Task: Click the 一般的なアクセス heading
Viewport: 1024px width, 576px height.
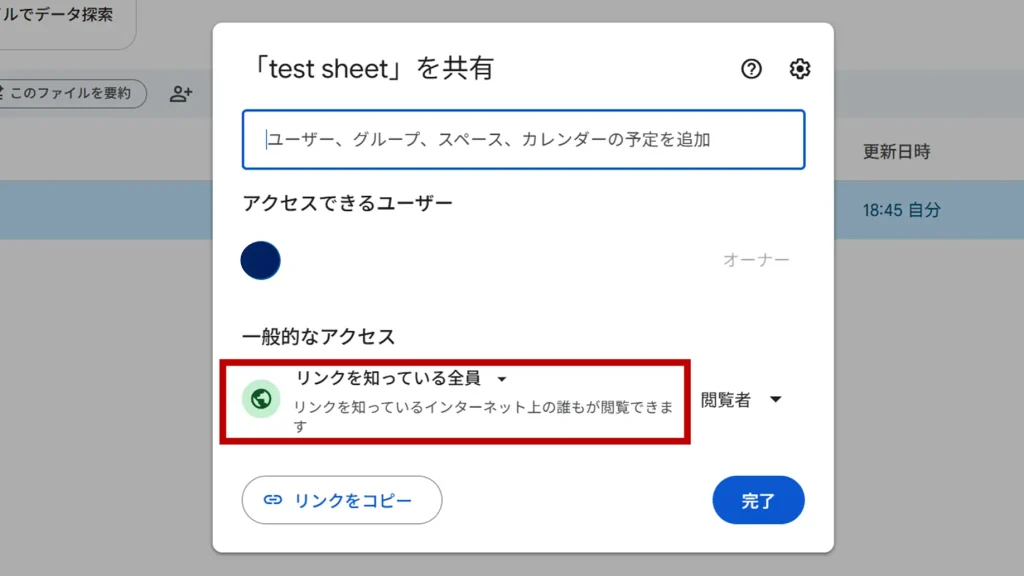Action: coord(318,337)
